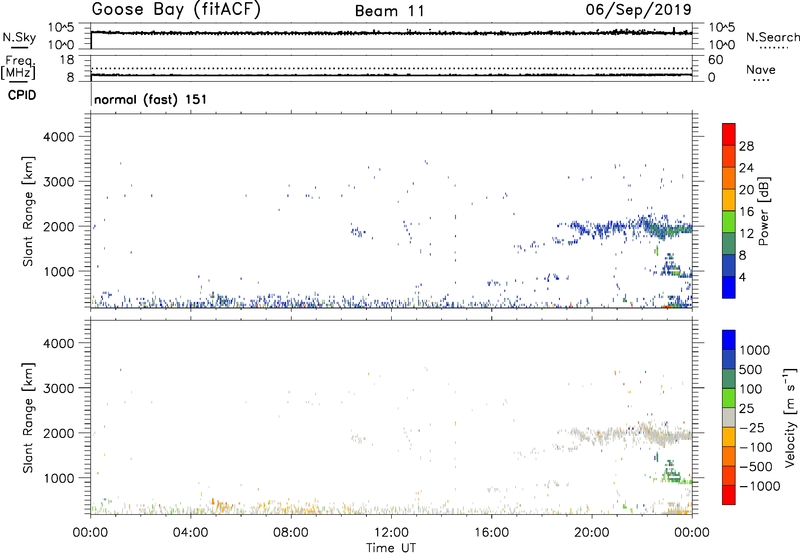This screenshot has width=800, height=554.
Task: Click the '60' Nave axis tick label
Action: (x=715, y=60)
